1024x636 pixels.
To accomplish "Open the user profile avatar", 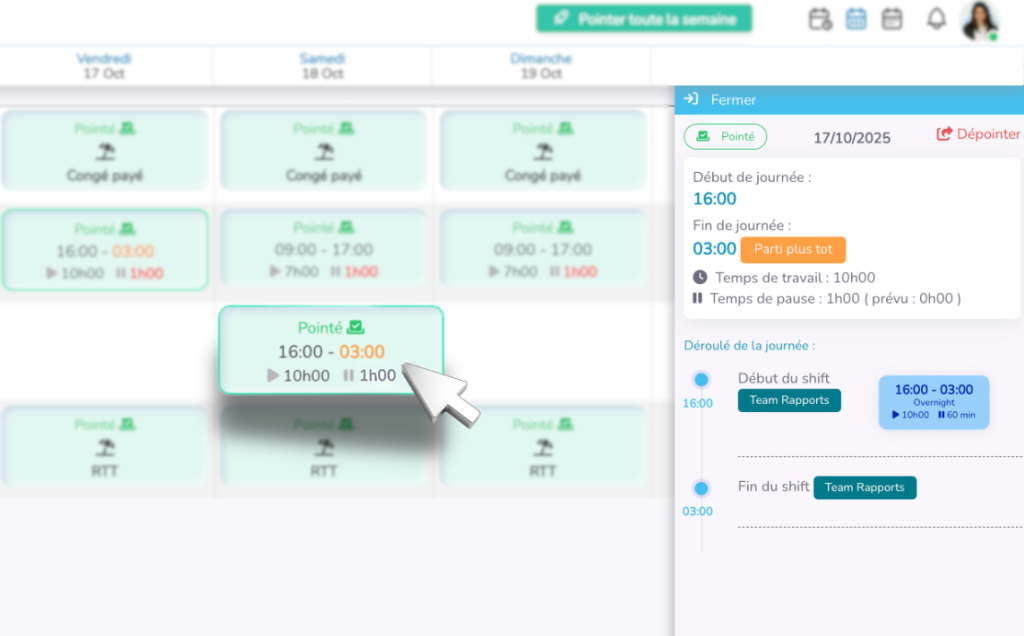I will pyautogui.click(x=979, y=20).
